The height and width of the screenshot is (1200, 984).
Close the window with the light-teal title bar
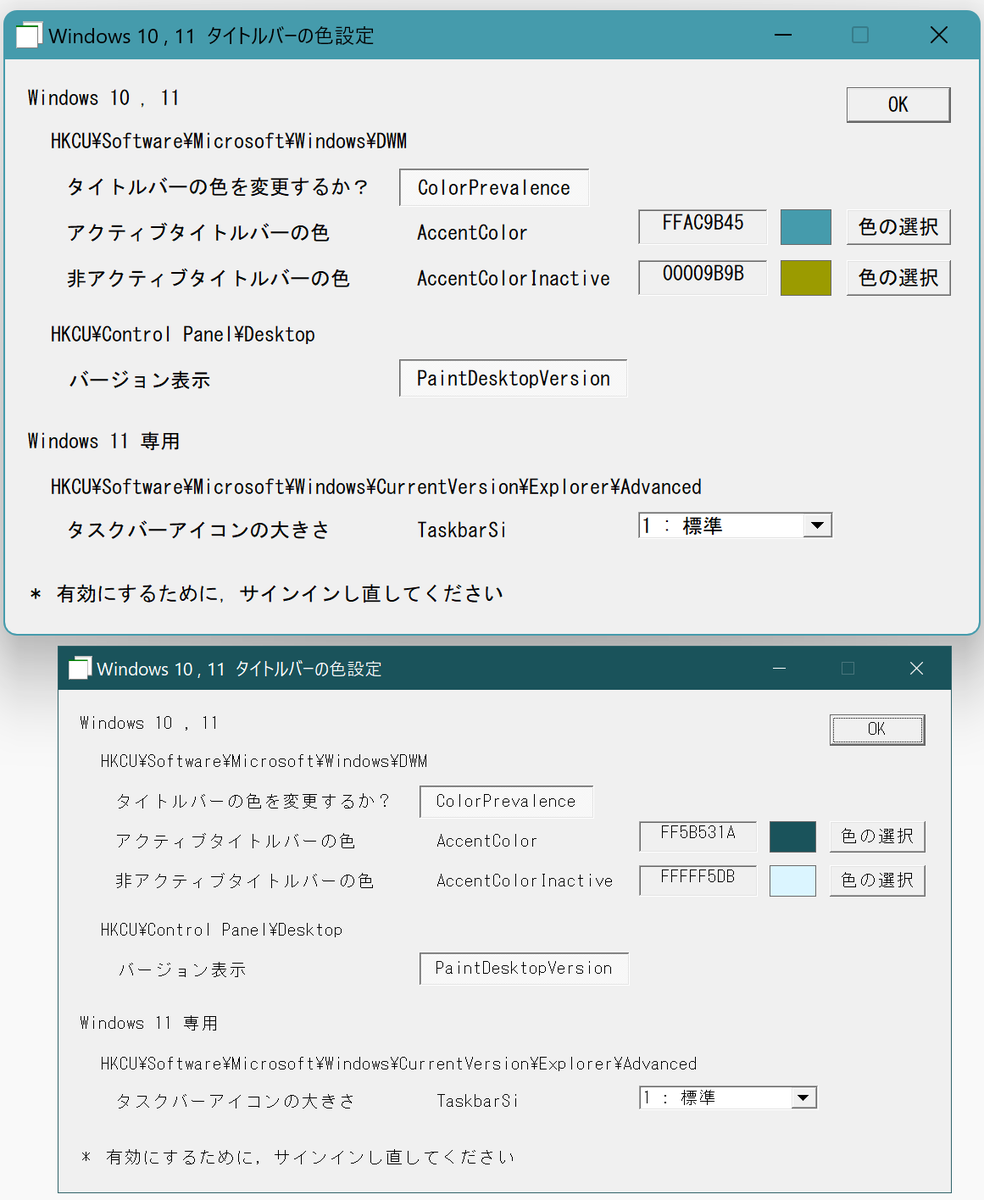click(938, 36)
